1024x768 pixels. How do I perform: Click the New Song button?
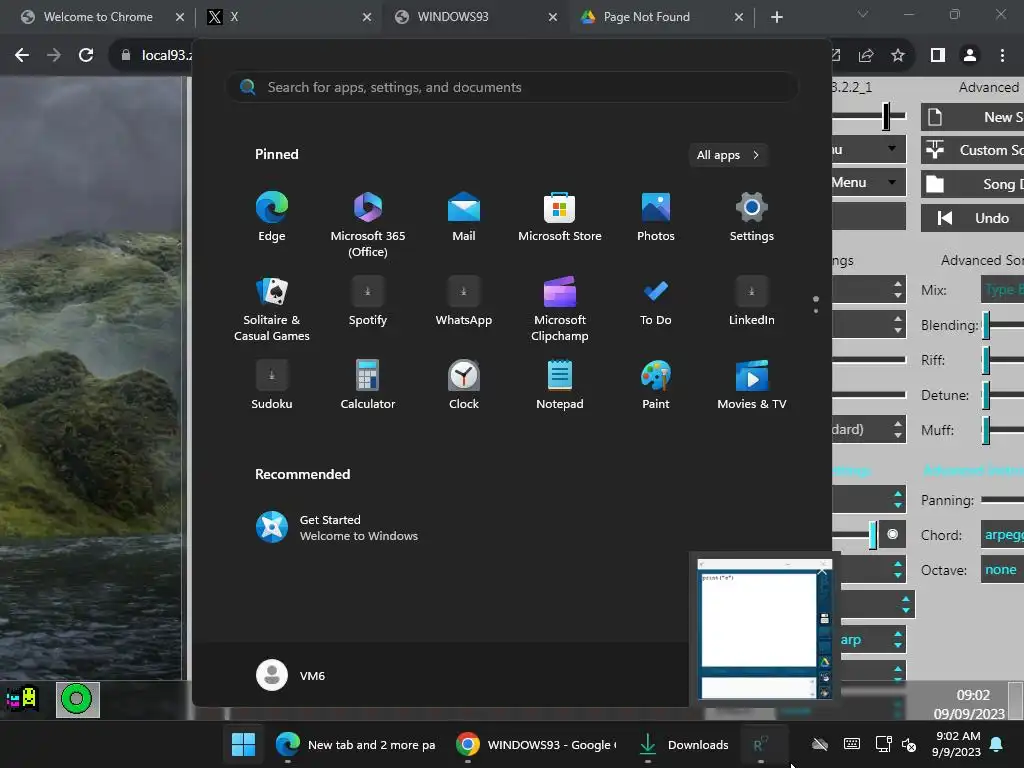tap(972, 117)
